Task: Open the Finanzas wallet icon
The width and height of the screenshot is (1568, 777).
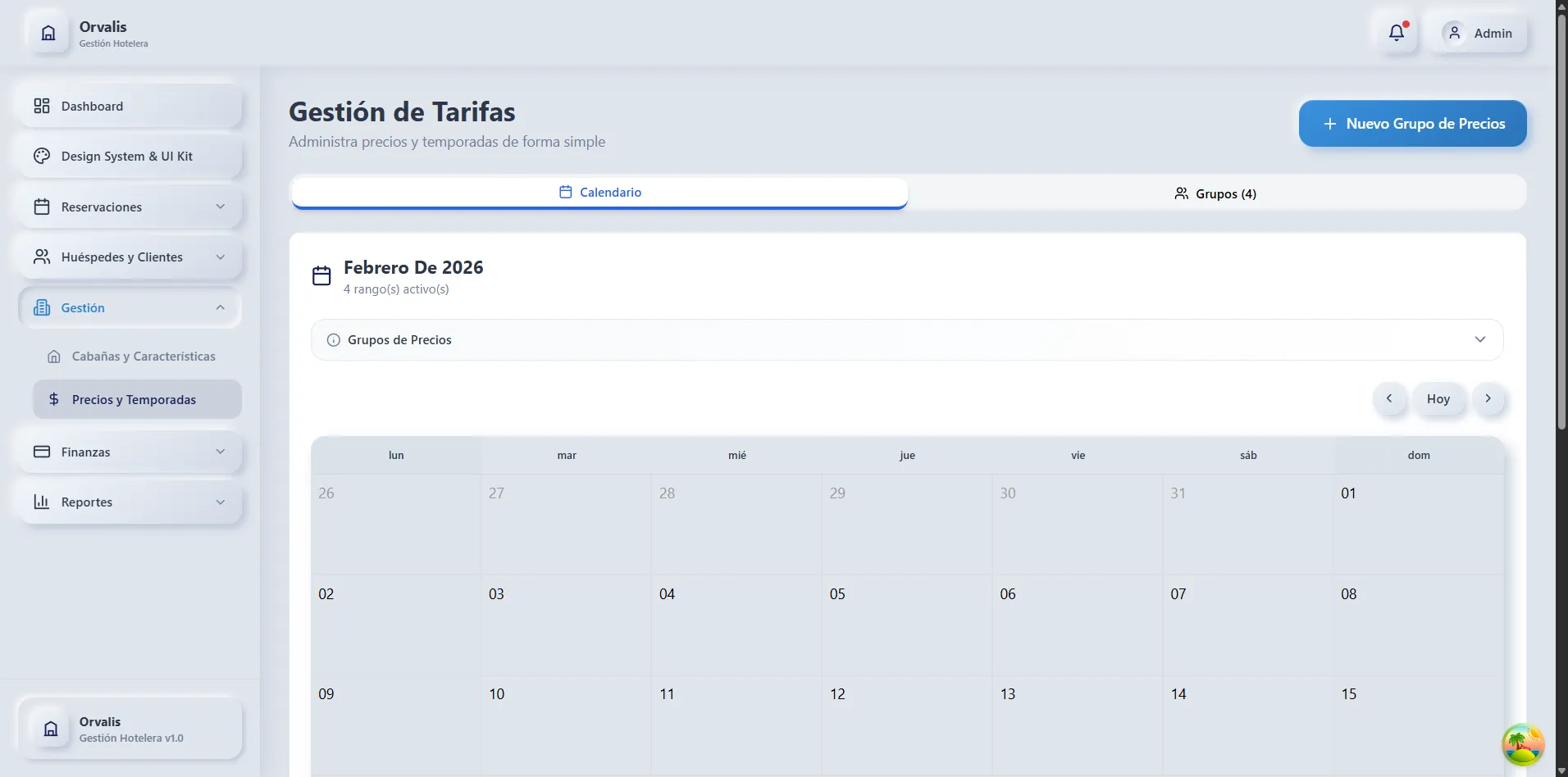Action: point(42,452)
